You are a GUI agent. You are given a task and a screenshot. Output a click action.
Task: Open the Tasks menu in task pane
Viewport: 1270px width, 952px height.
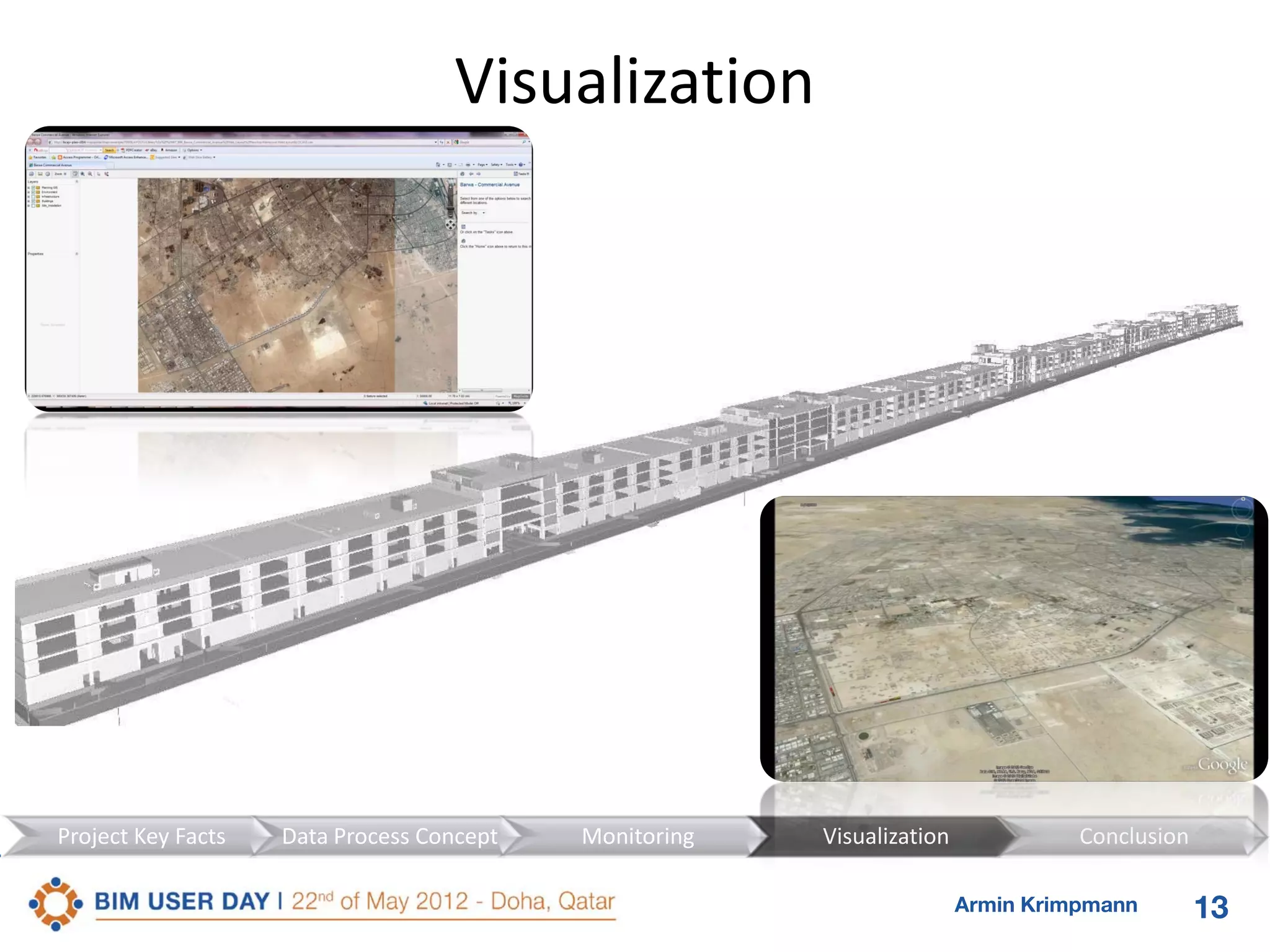point(521,174)
